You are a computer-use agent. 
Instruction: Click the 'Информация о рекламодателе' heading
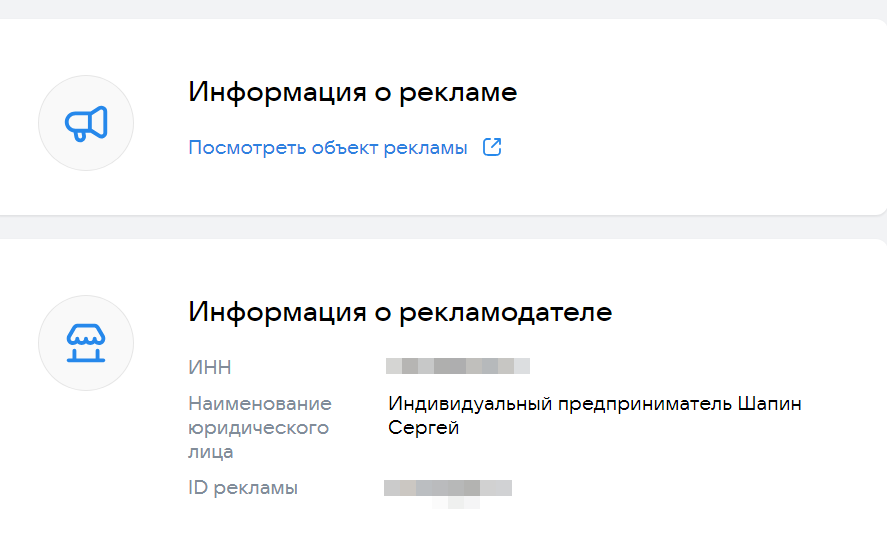click(400, 312)
